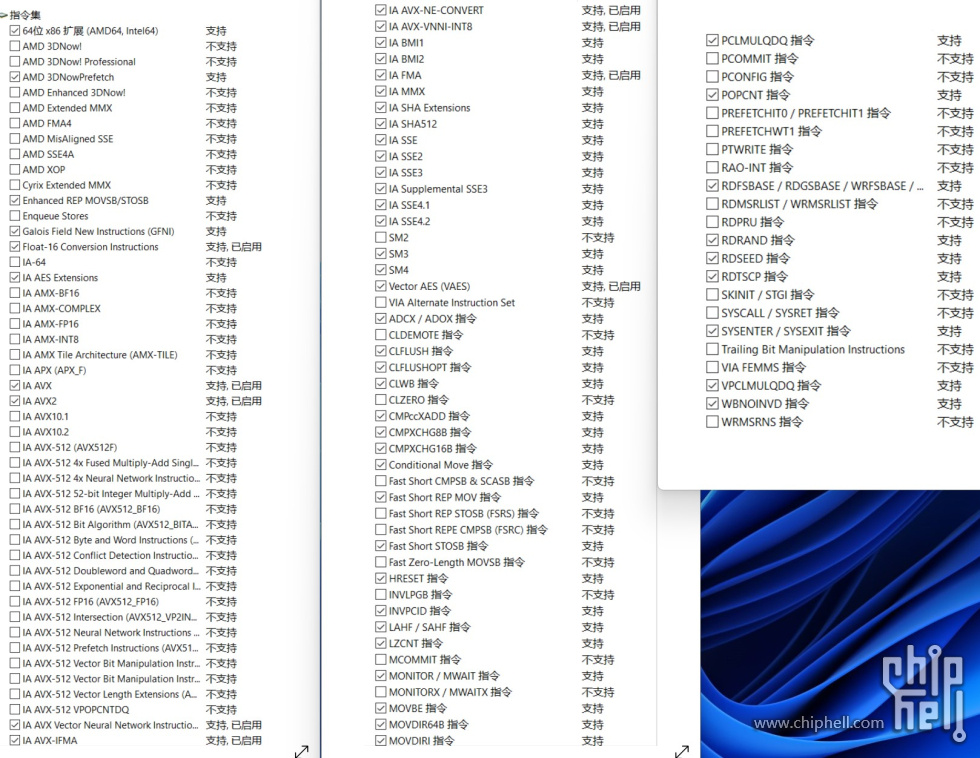Uncheck the RDRAND 指令 box
The width and height of the screenshot is (980, 758).
712,240
